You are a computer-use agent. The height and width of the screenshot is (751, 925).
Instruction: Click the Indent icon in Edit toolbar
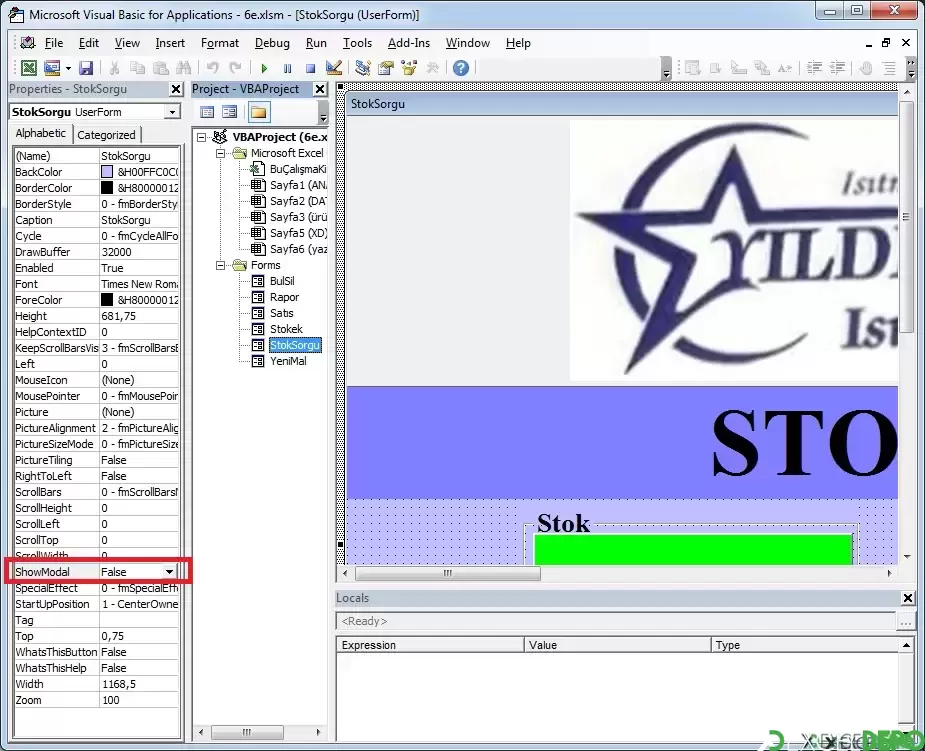click(814, 68)
